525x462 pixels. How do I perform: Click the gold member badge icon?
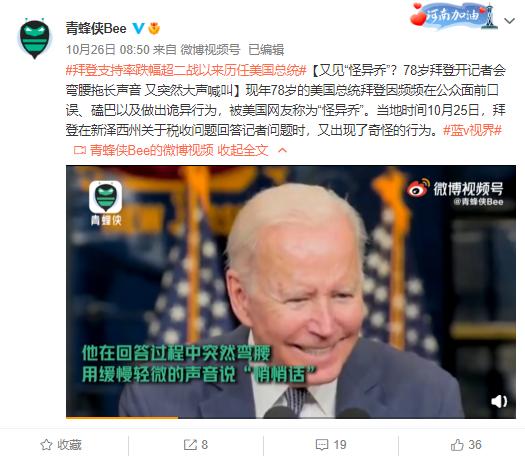pyautogui.click(x=154, y=28)
